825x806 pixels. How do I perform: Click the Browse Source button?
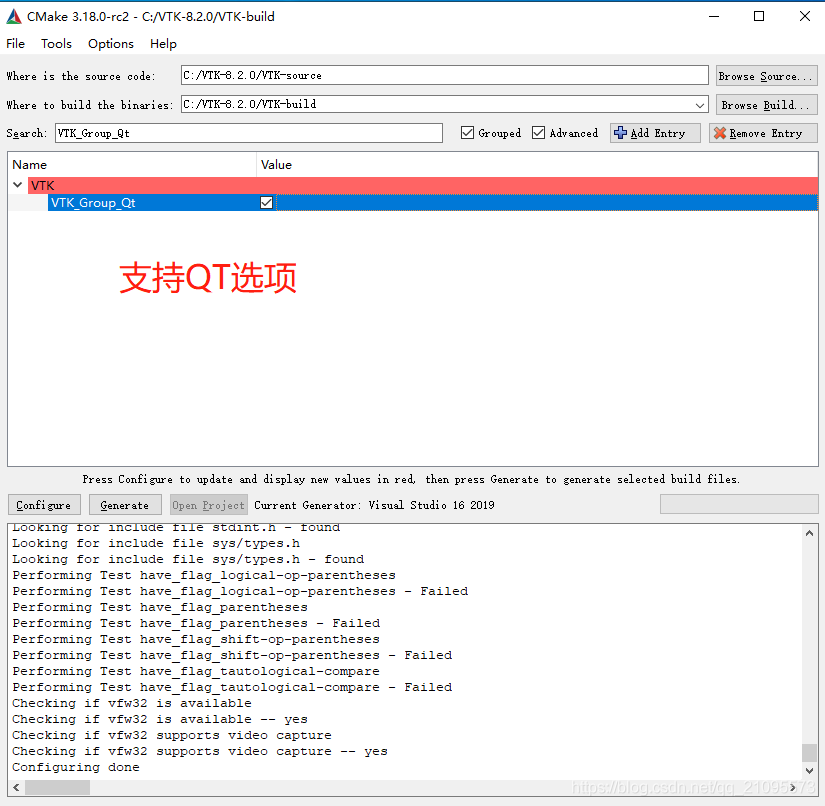767,76
